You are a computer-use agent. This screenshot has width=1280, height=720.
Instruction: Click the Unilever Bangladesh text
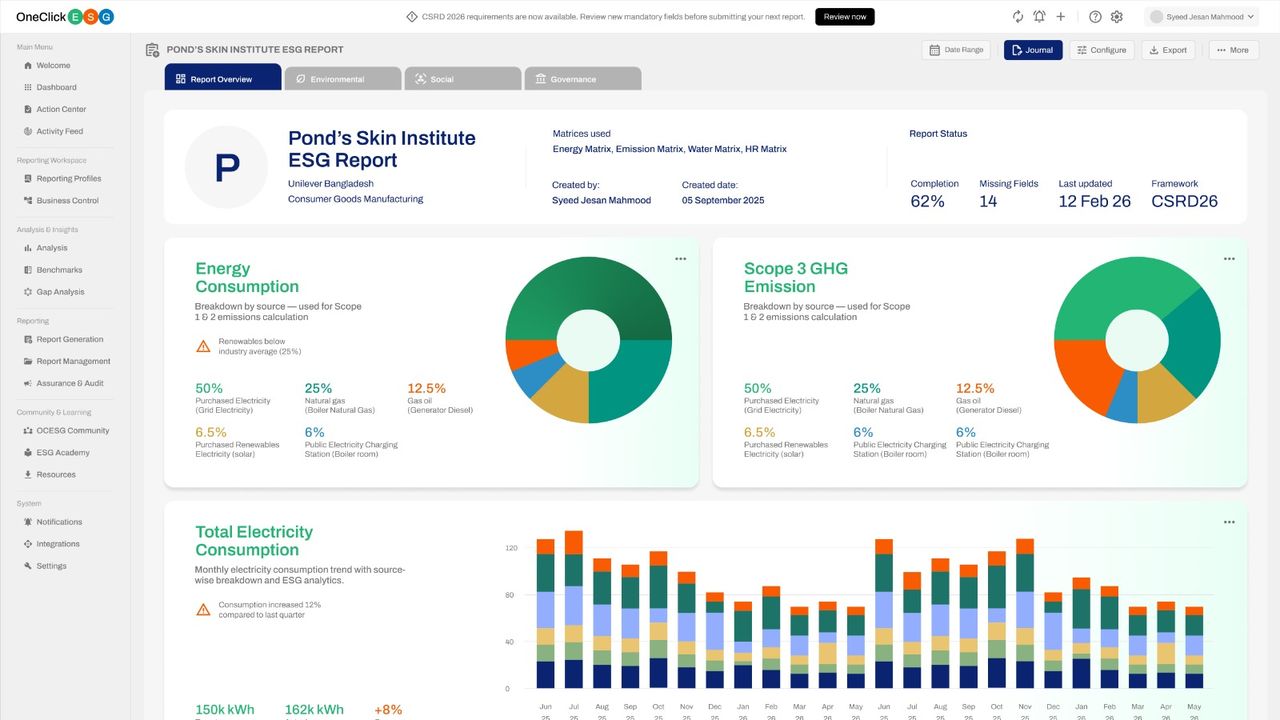(x=331, y=184)
